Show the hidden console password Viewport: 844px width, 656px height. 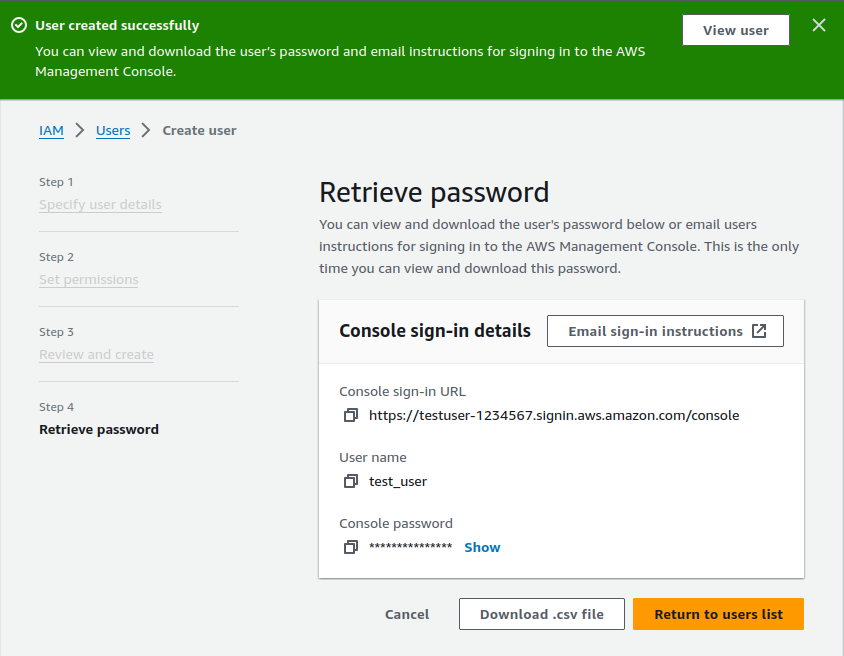[x=482, y=547]
